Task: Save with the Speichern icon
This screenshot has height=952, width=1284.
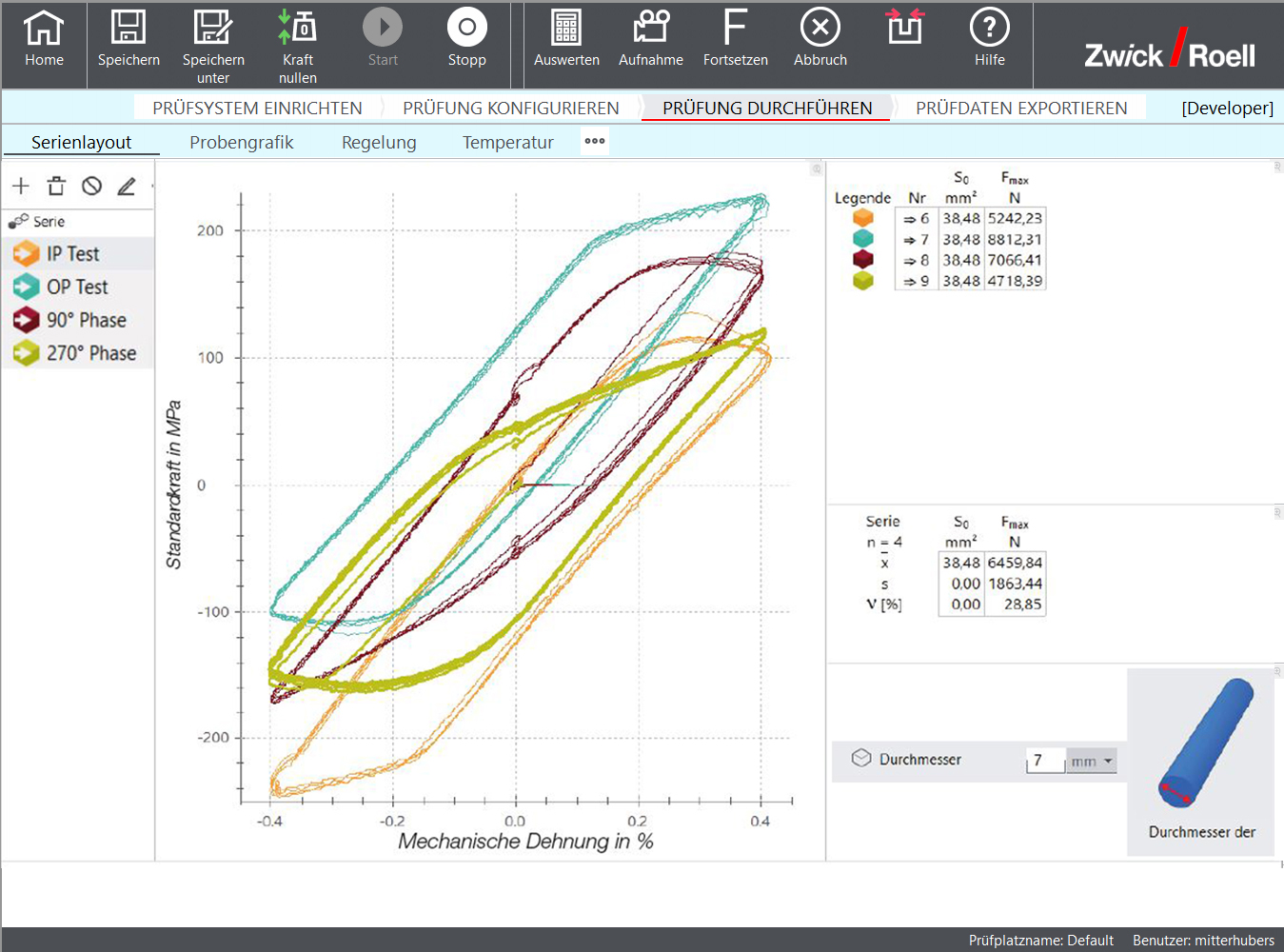Action: 128,29
